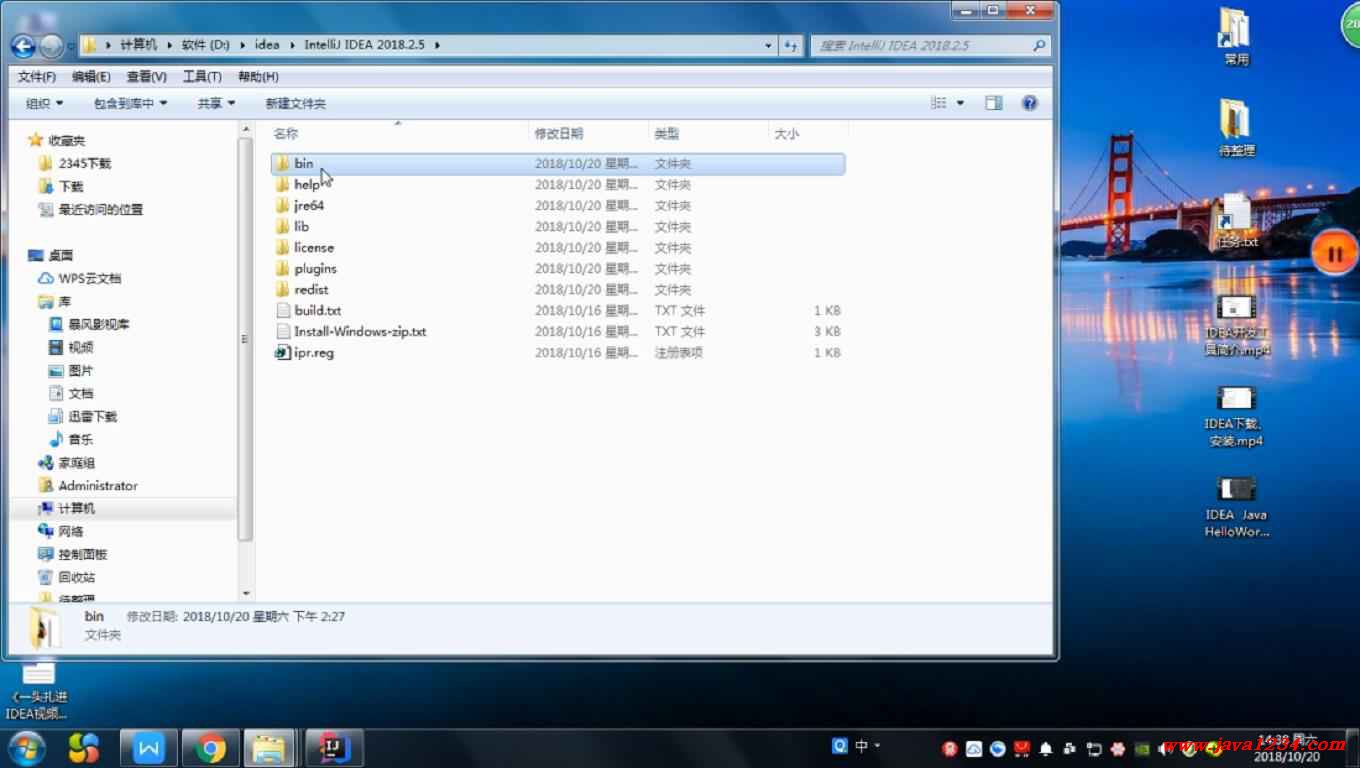
Task: Open the recent pages dropdown near back button
Action: pos(71,46)
